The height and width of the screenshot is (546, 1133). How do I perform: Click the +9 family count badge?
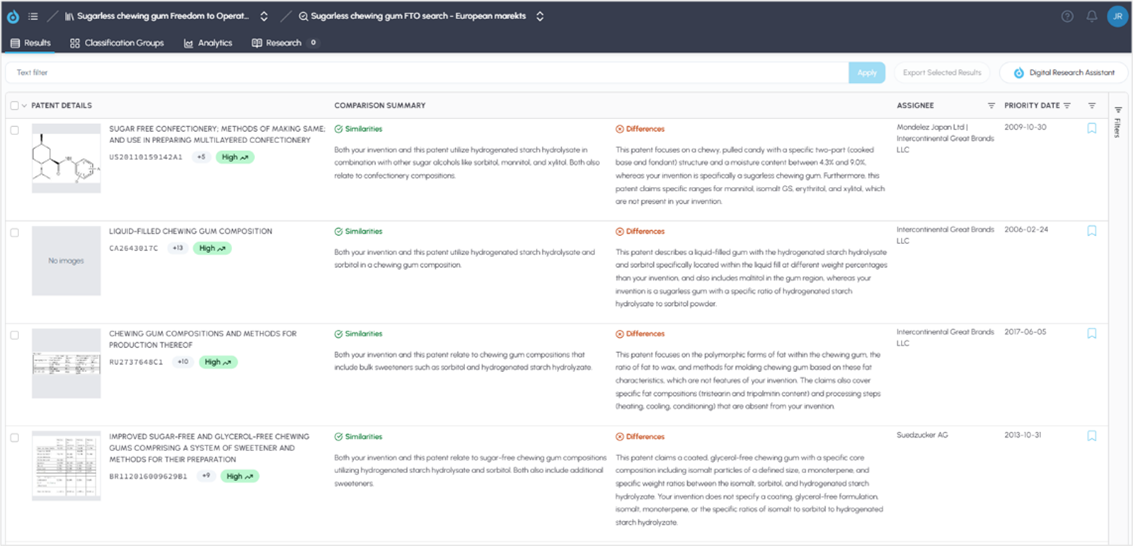point(206,476)
